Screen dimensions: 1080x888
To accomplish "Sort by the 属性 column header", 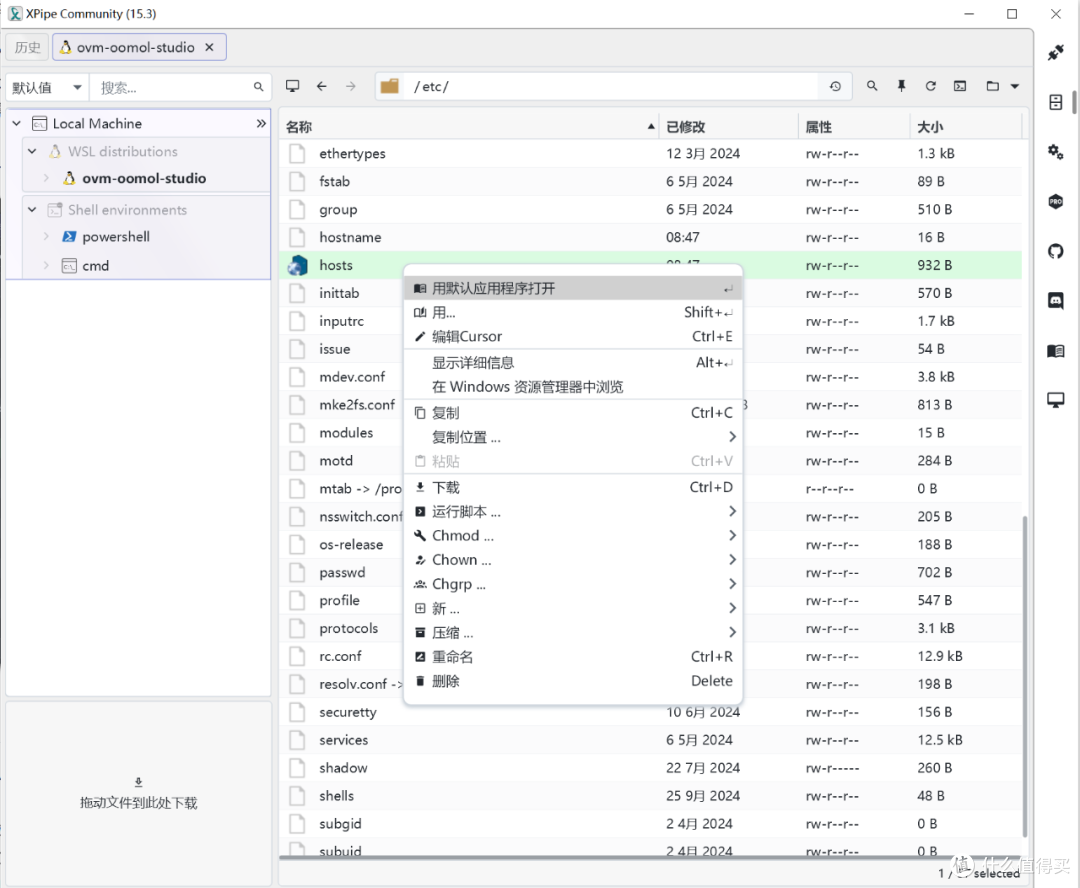I will [854, 127].
